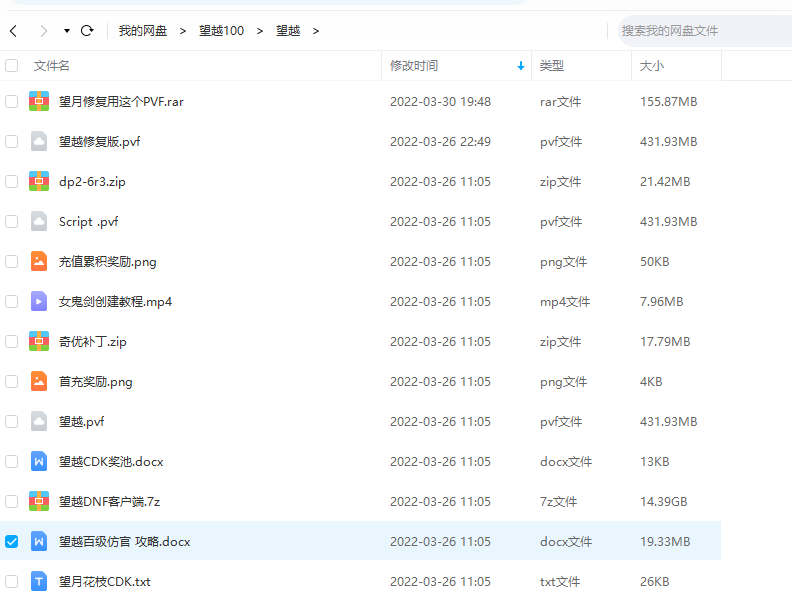This screenshot has height=606, width=792.
Task: Click the 2022-03-26 22:49 date cell
Action: click(x=440, y=141)
